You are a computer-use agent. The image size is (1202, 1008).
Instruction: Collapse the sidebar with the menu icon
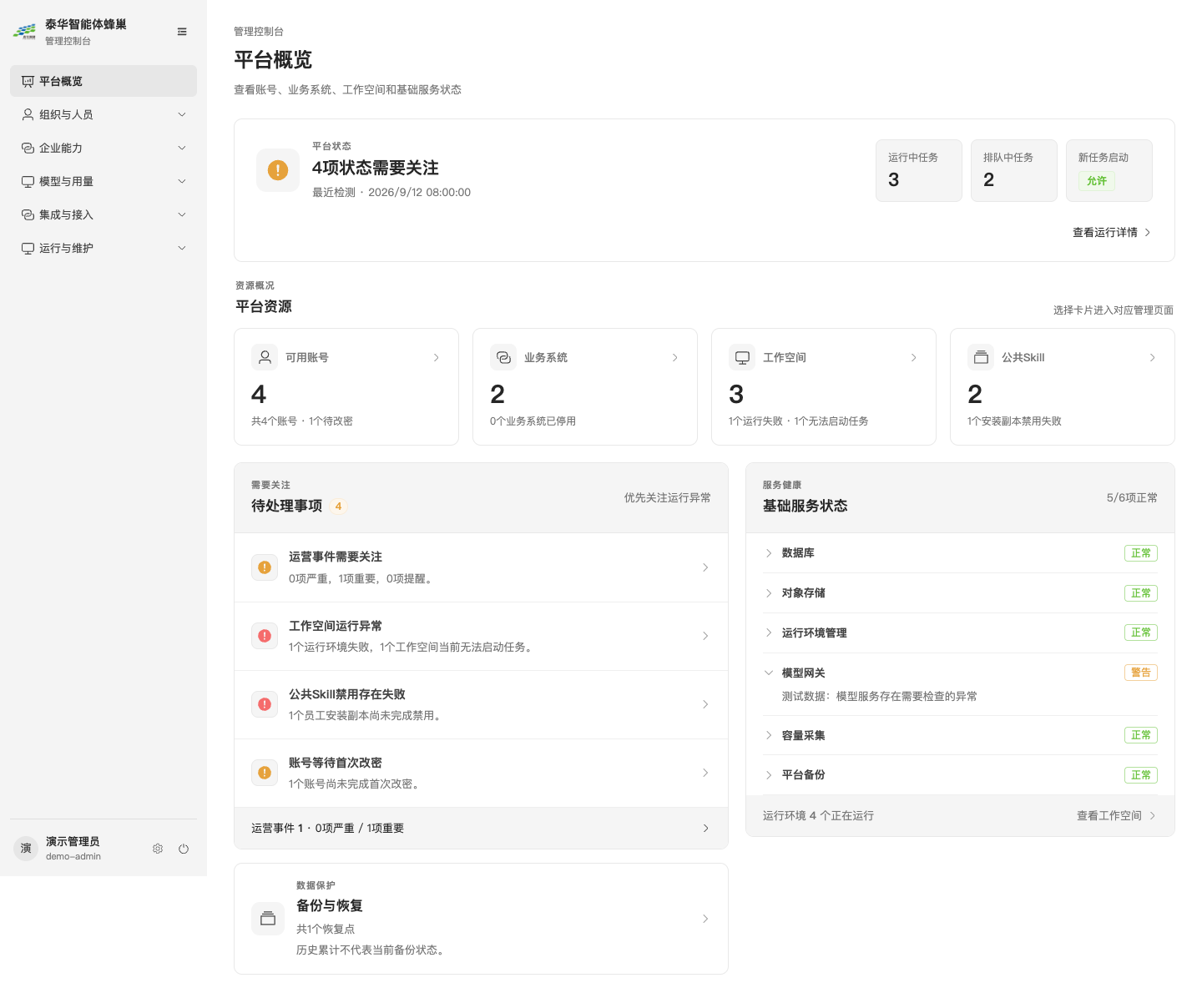(182, 32)
